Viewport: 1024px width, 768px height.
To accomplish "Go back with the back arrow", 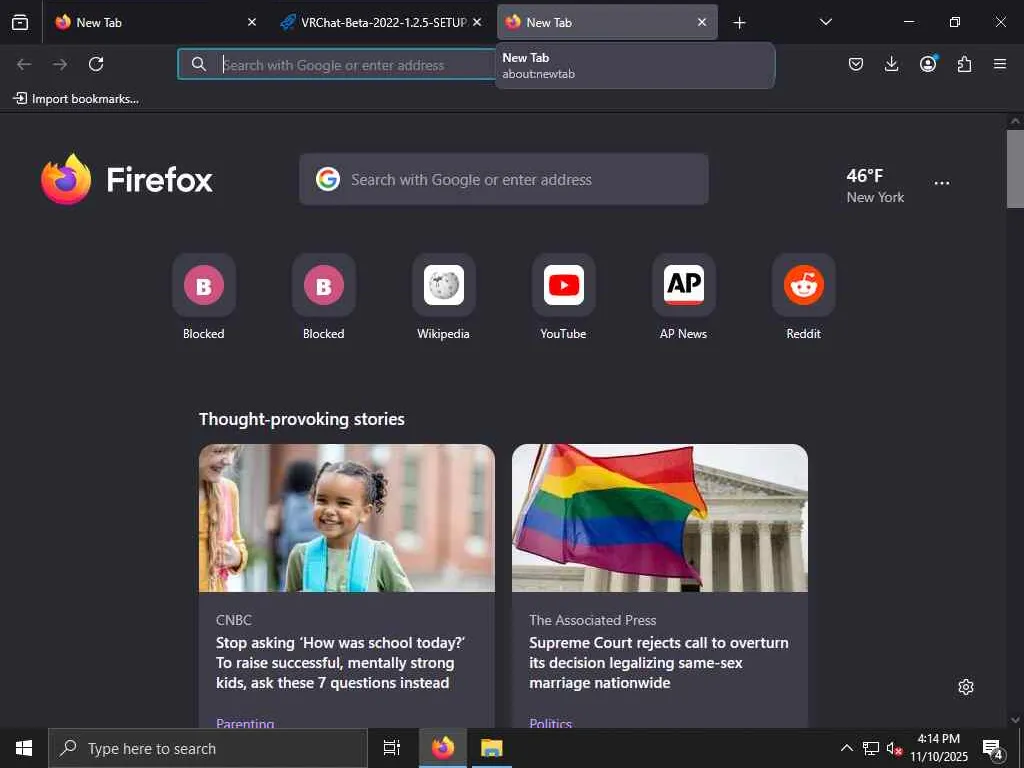I will pos(24,64).
